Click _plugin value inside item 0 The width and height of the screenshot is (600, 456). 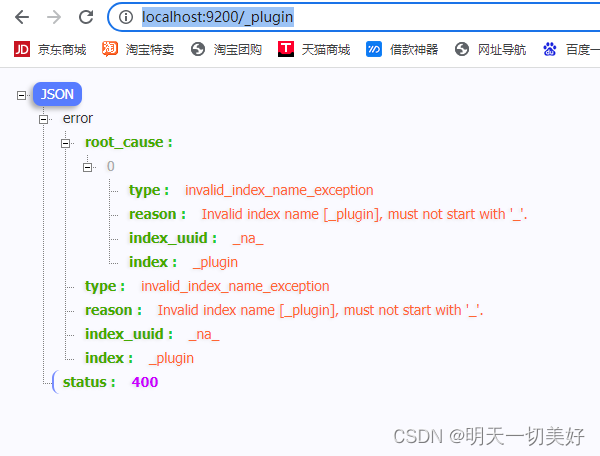(x=215, y=263)
